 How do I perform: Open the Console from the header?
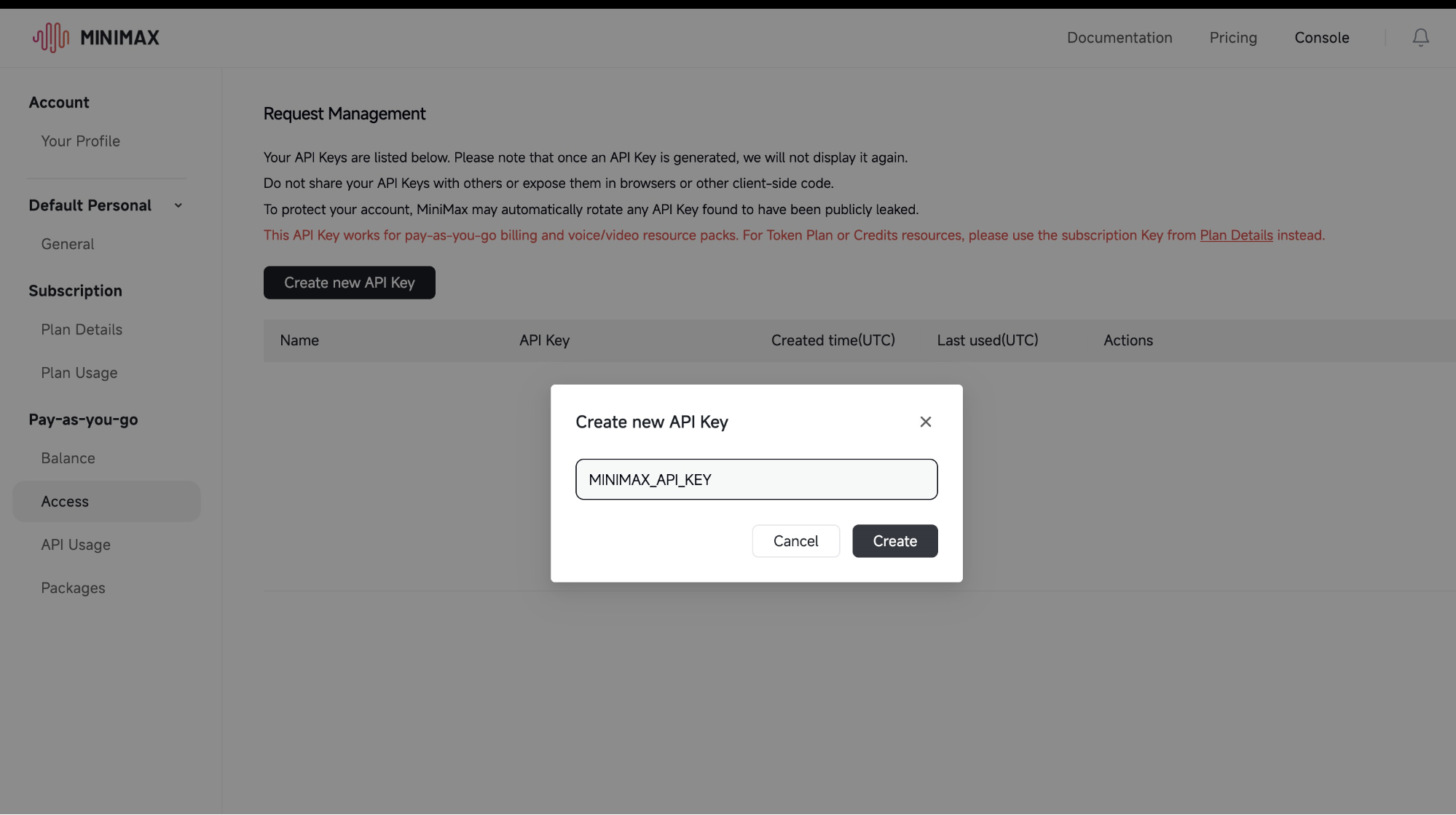pos(1321,38)
